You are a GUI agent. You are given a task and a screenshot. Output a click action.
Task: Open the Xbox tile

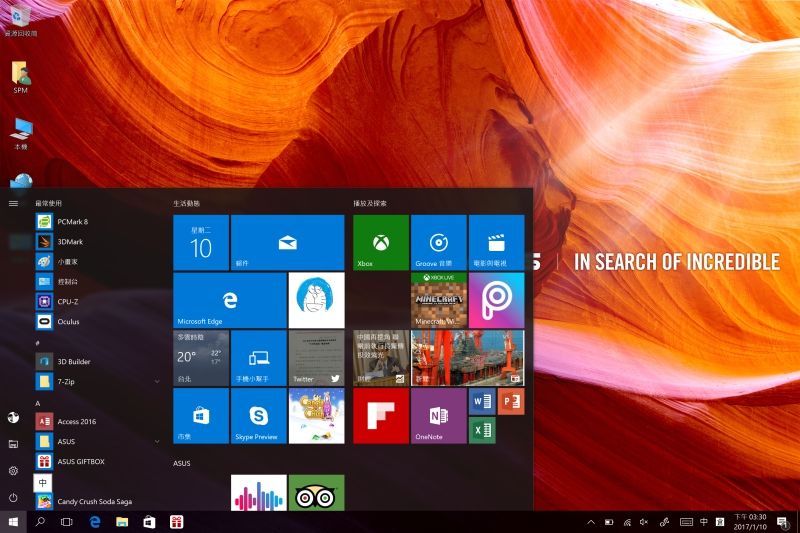pos(380,243)
